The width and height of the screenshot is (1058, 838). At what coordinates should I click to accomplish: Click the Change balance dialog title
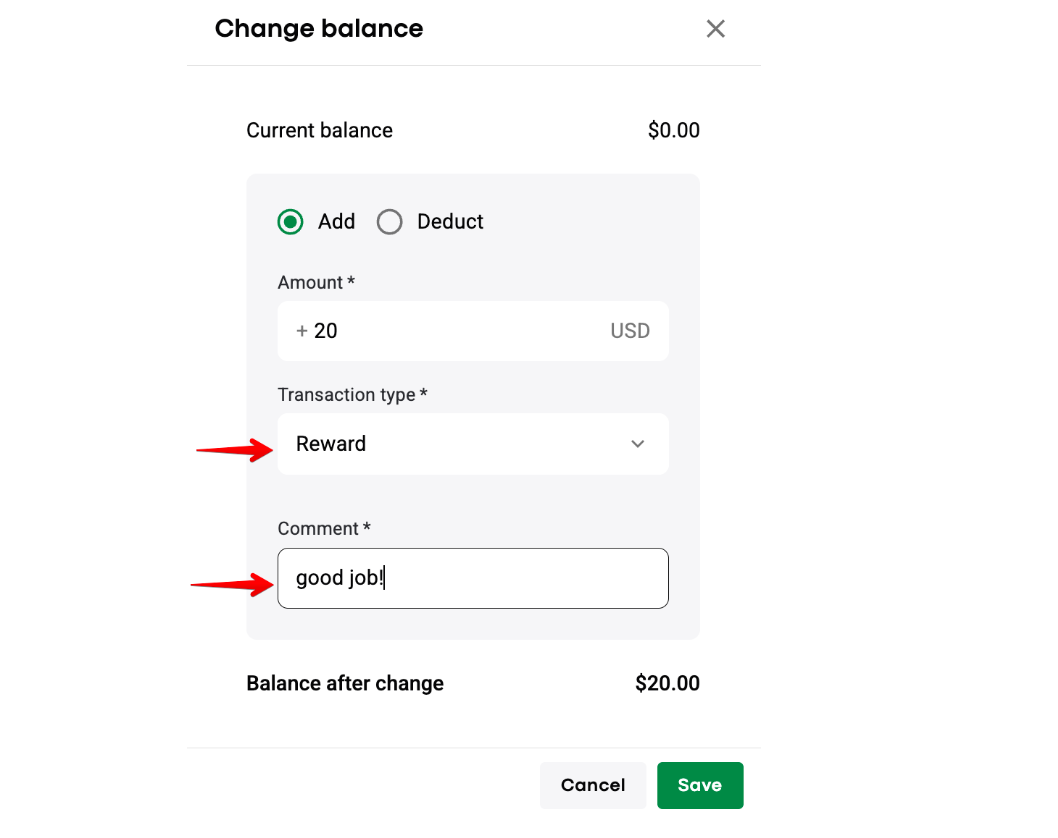[x=319, y=29]
